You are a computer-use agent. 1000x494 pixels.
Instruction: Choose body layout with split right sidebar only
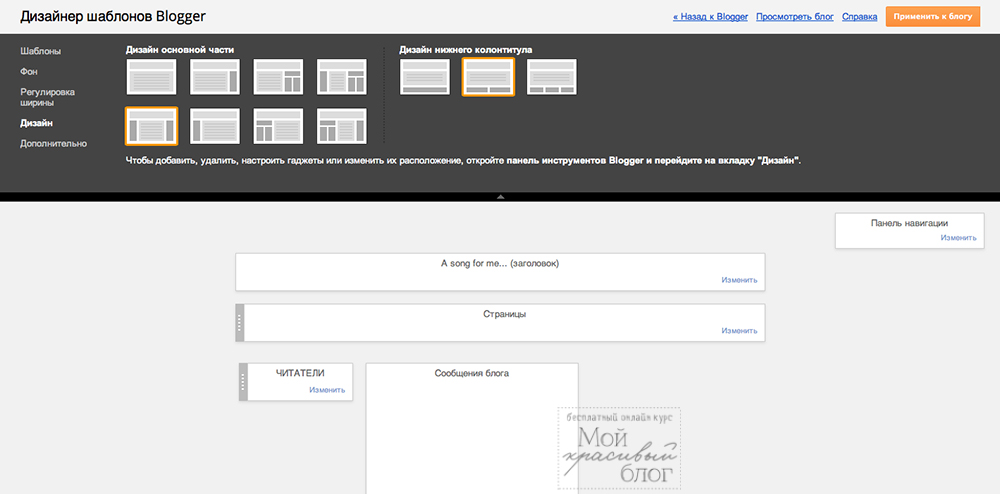point(278,76)
